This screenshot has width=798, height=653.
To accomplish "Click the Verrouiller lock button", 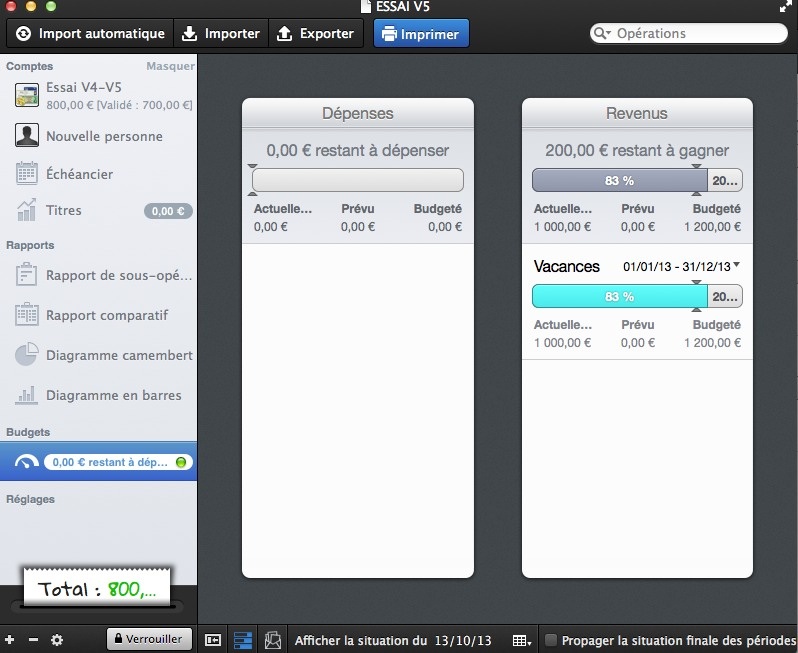I will 149,639.
